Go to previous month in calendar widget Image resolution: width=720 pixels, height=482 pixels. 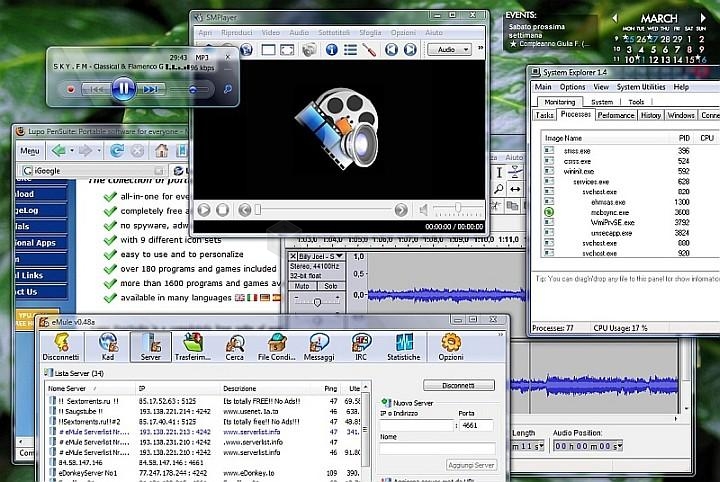(614, 18)
